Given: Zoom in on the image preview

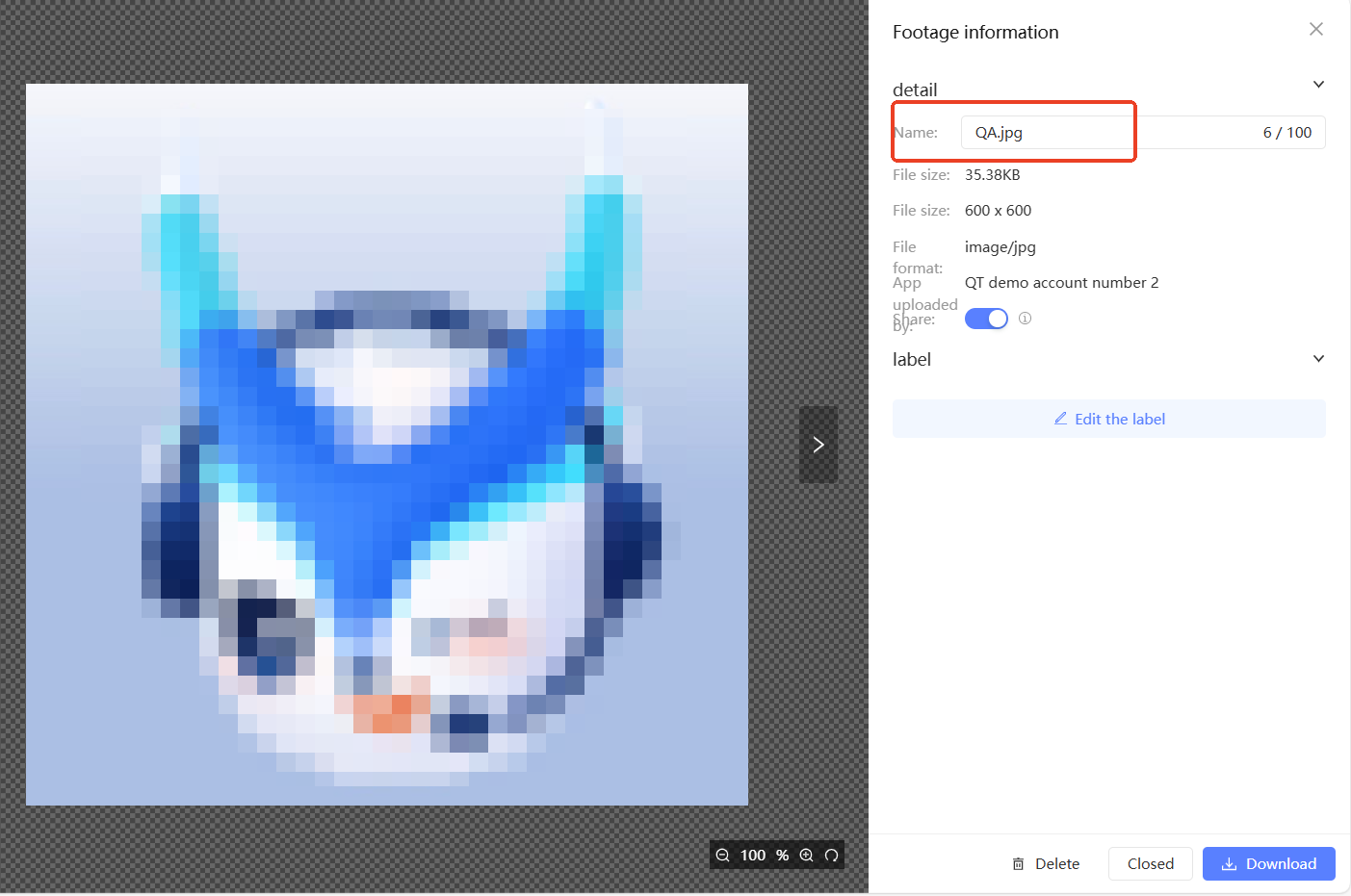Looking at the screenshot, I should (807, 856).
